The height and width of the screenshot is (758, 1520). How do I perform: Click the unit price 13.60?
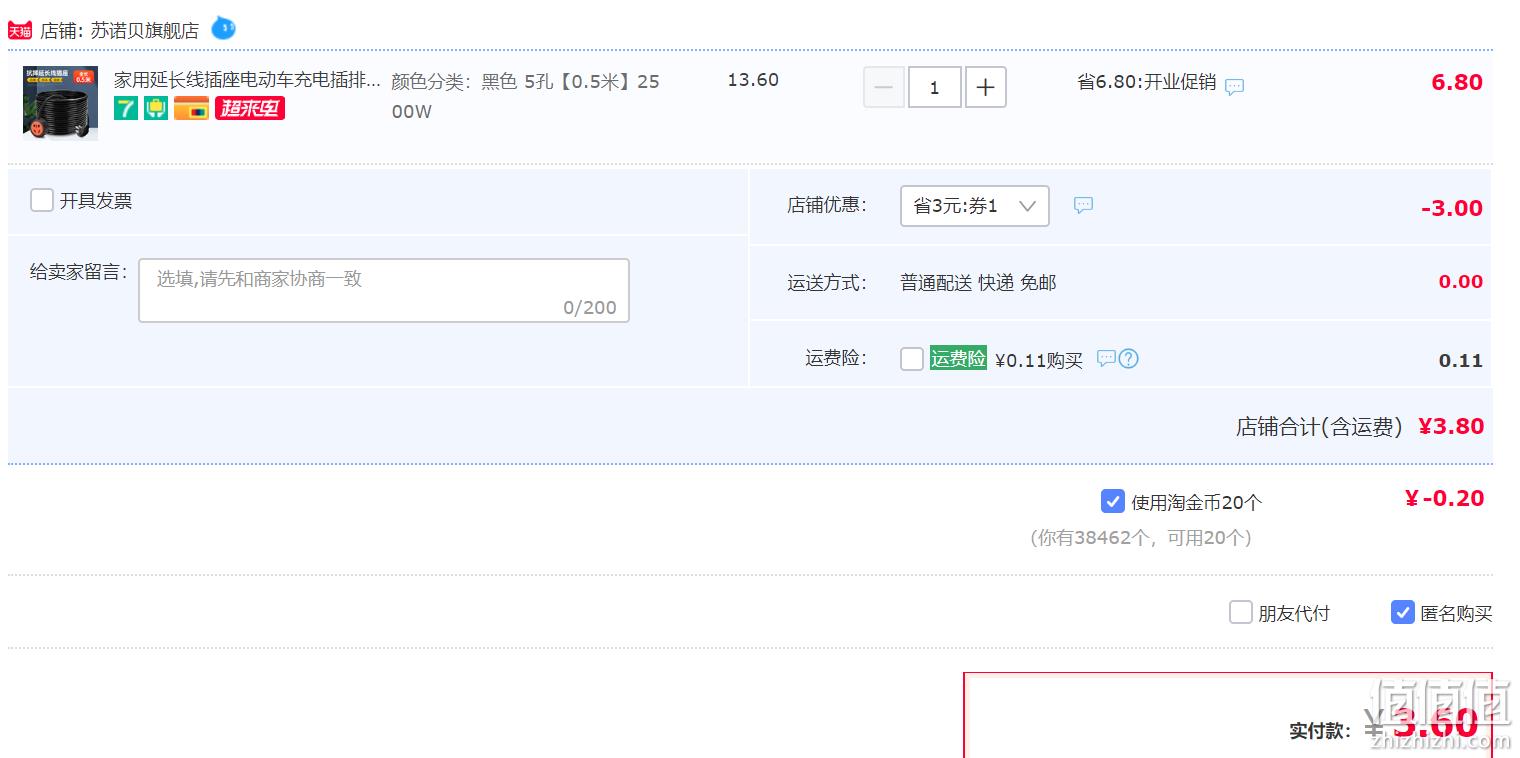click(x=753, y=80)
